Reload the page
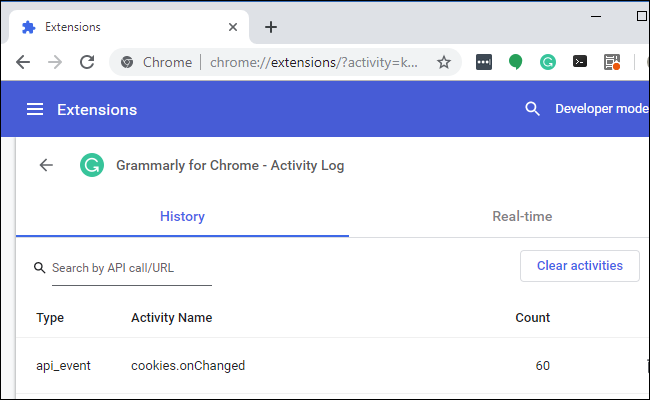 point(87,62)
